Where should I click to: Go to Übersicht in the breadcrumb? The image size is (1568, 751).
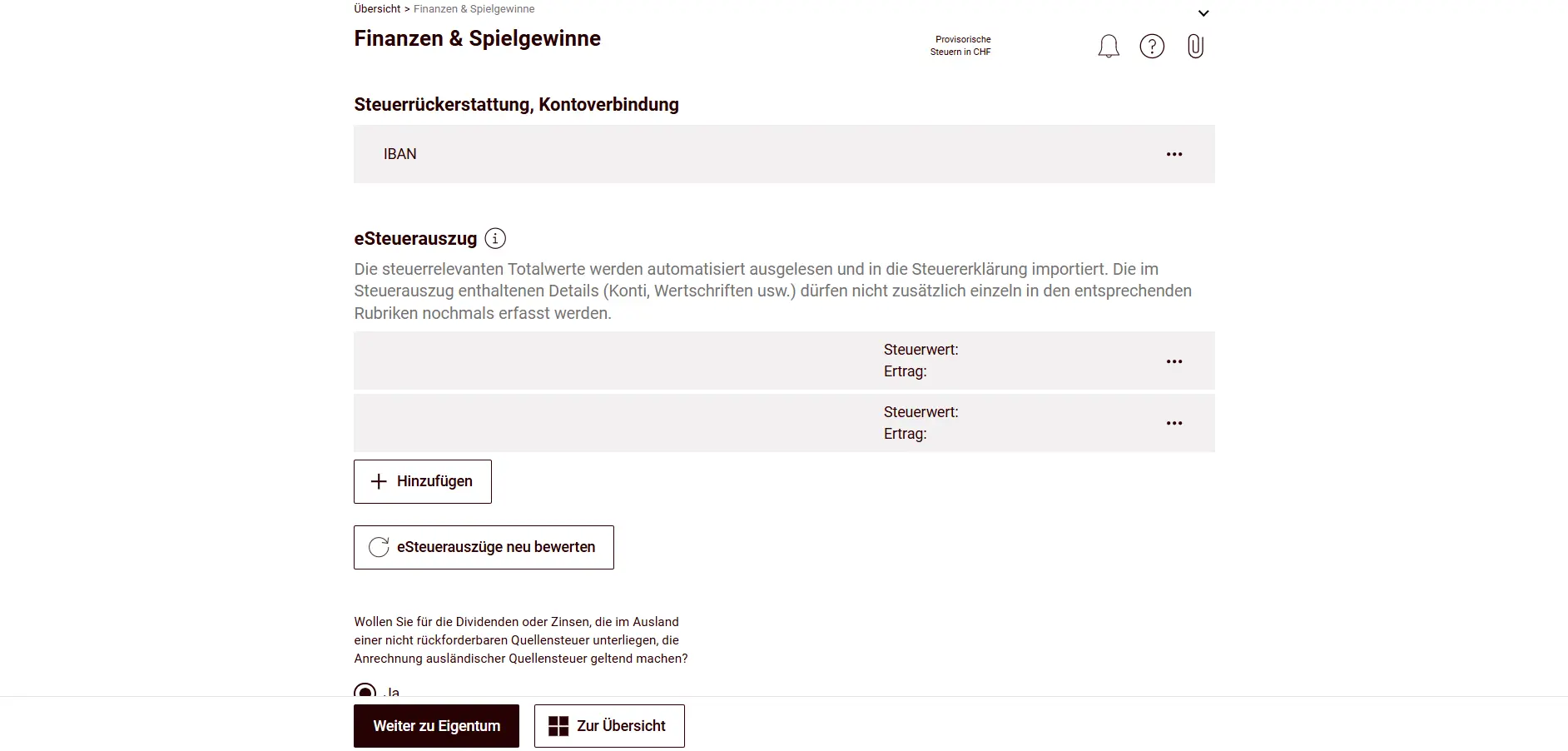click(377, 9)
